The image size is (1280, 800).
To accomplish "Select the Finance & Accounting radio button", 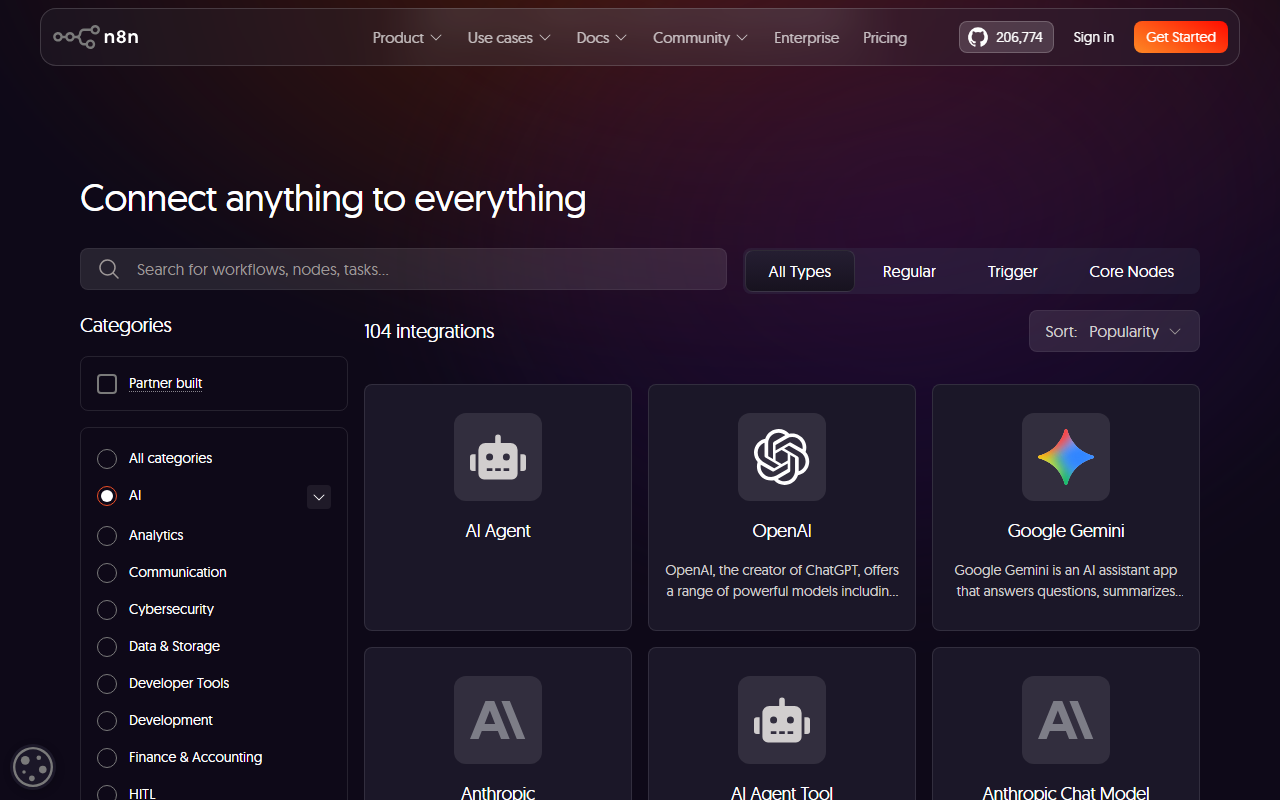I will point(107,758).
